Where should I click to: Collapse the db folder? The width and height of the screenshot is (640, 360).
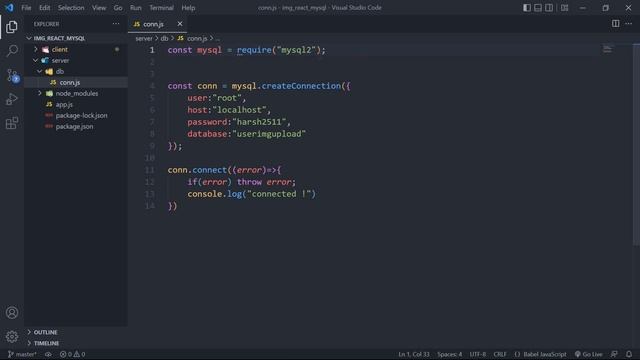coord(40,71)
